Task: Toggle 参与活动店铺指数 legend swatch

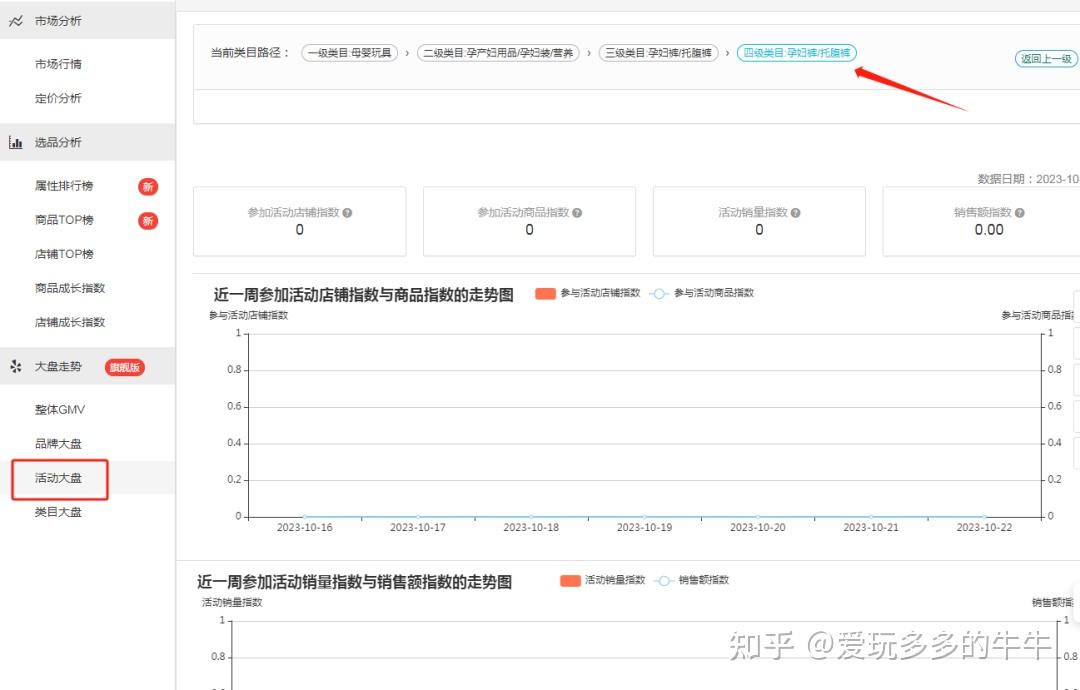Action: point(545,294)
